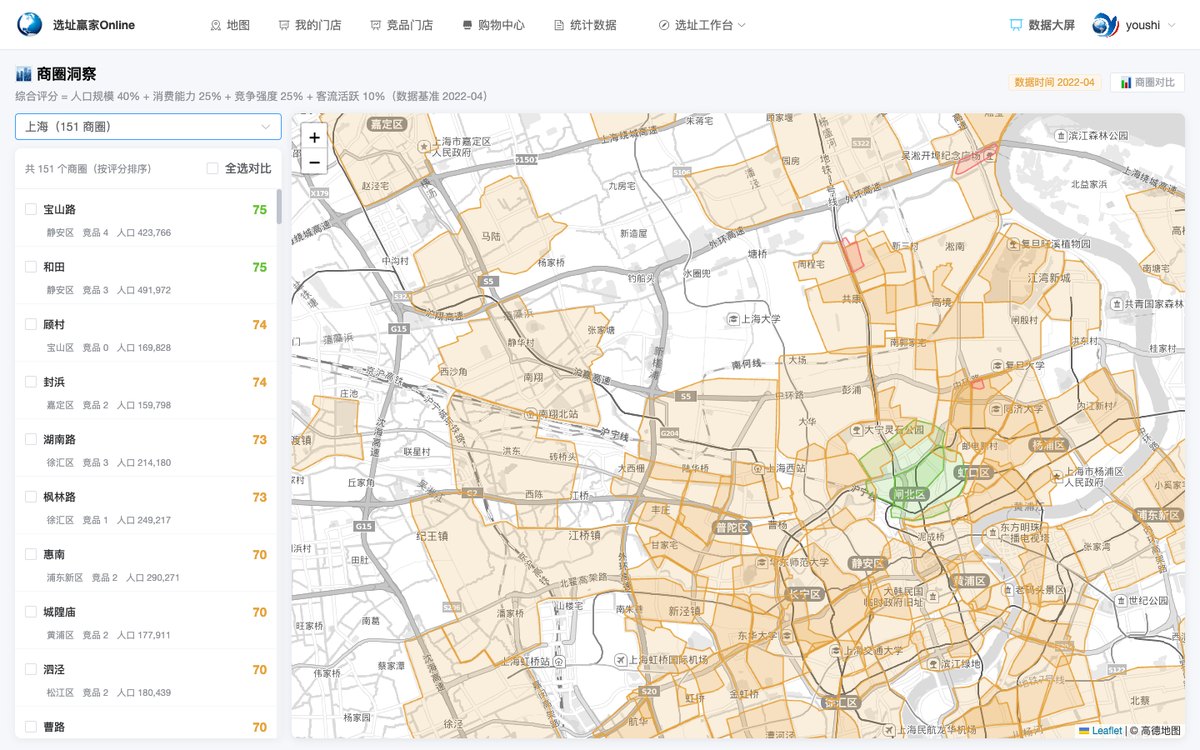Check the 城隍庙 district checkbox
1200x750 pixels.
coord(31,612)
